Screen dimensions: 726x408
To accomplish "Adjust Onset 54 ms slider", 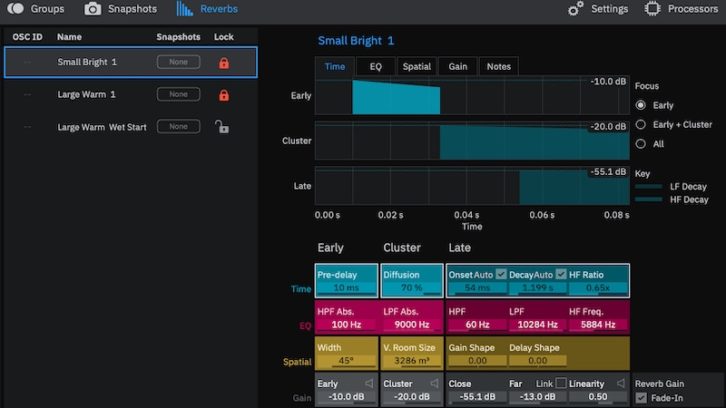I will pos(477,288).
